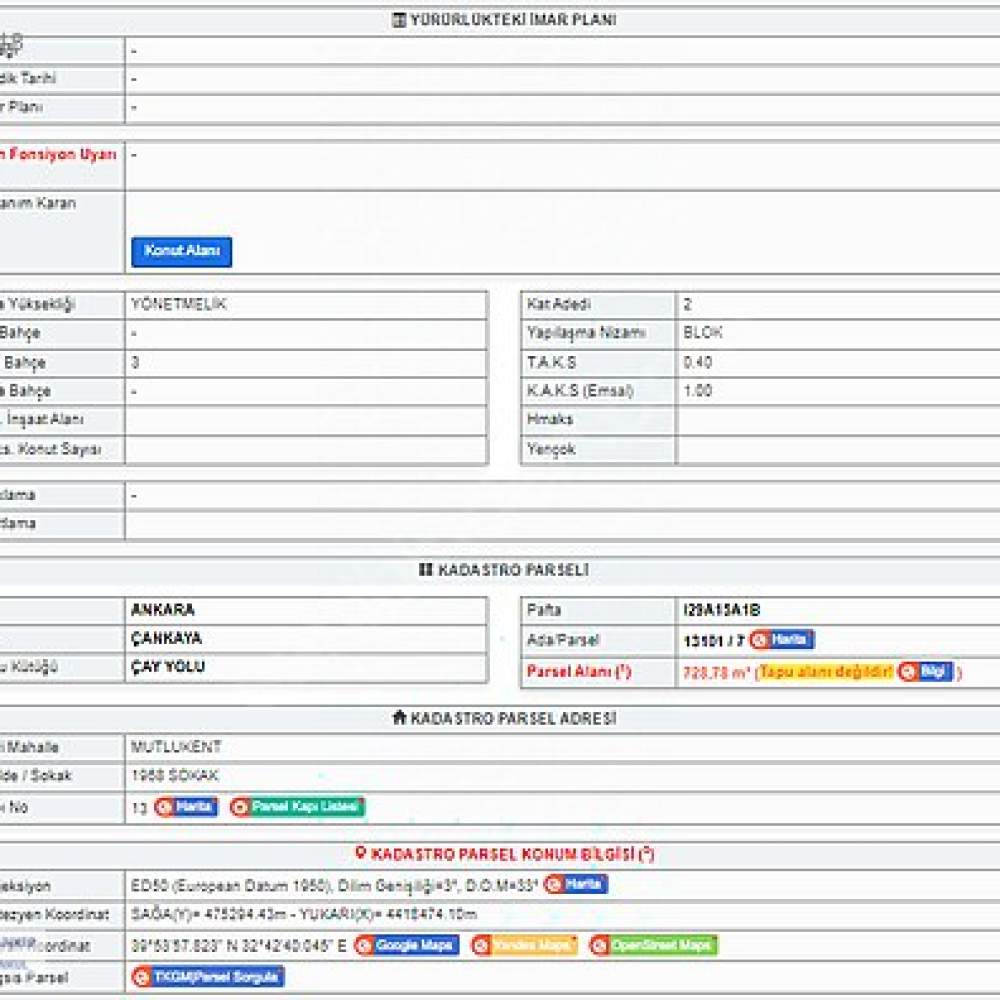Open the Bilgi button beside Parsel Alanı
1000x1000 pixels.
pyautogui.click(x=925, y=672)
